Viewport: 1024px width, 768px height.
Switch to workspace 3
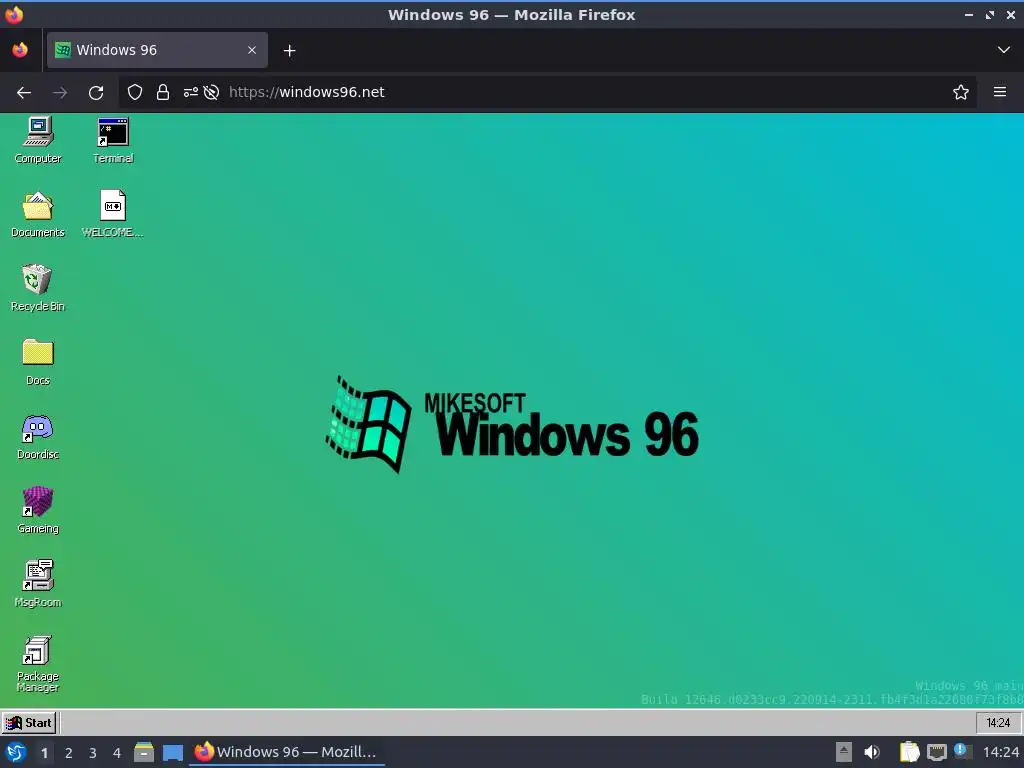tap(93, 753)
